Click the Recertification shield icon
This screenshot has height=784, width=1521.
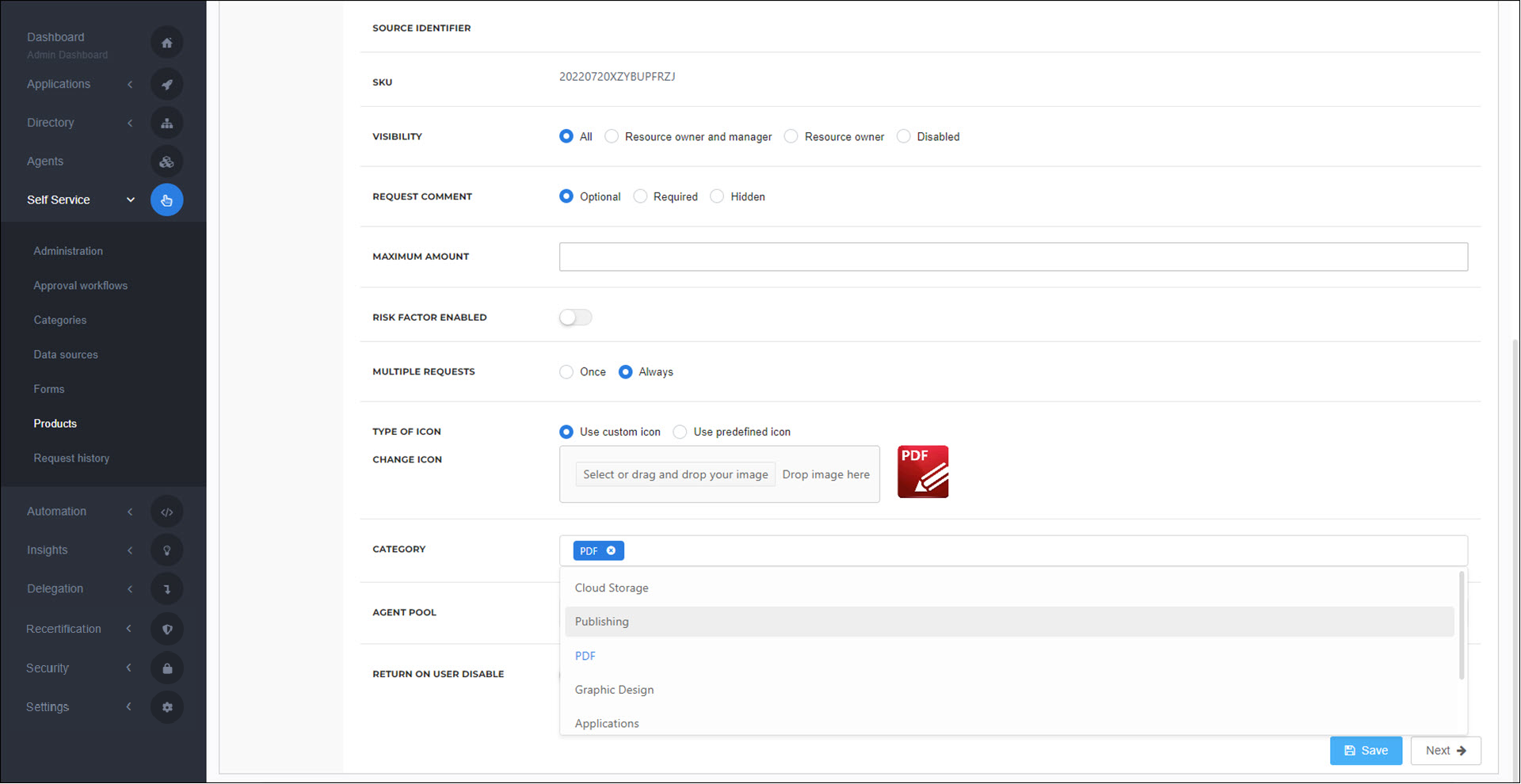166,629
